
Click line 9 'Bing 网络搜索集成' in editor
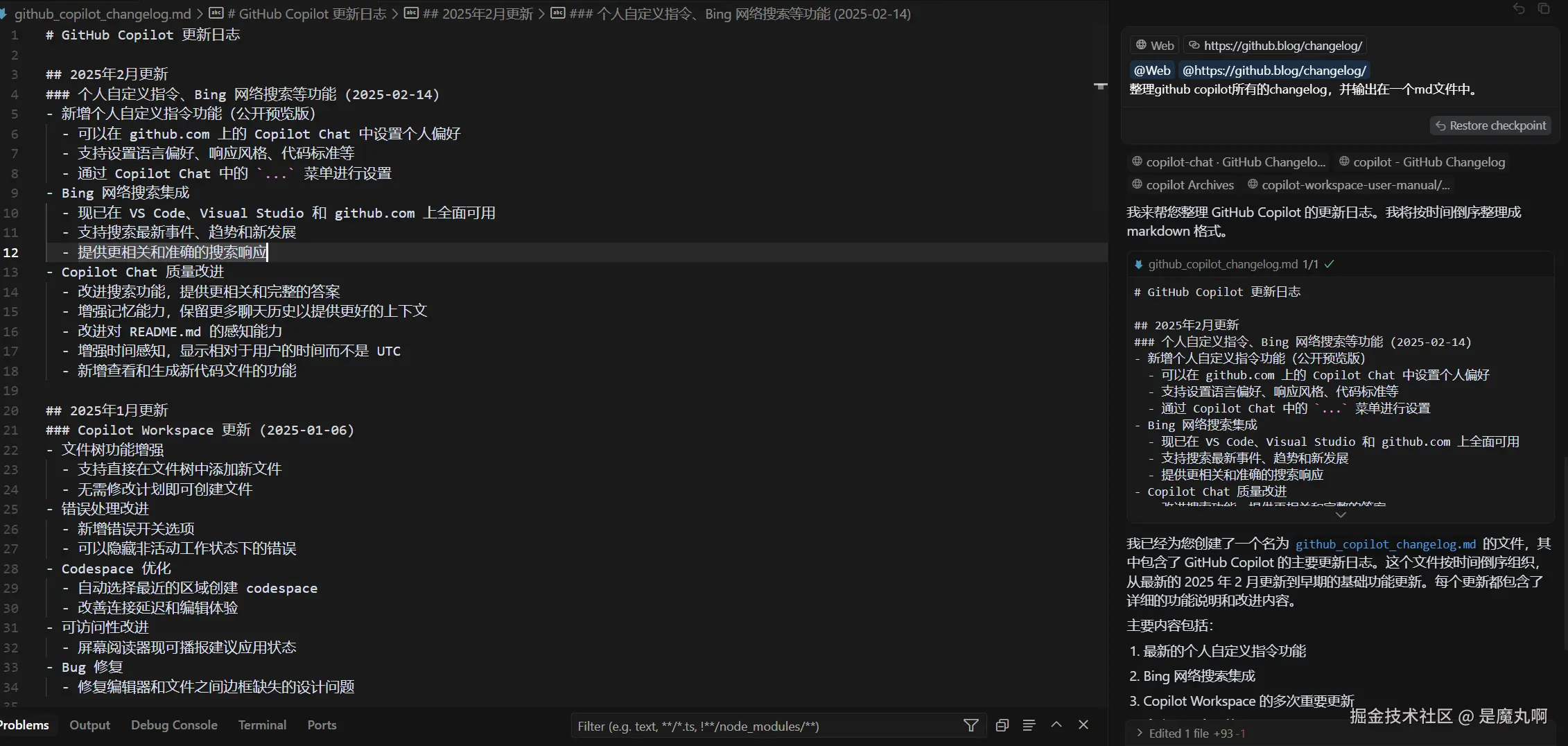pos(125,193)
